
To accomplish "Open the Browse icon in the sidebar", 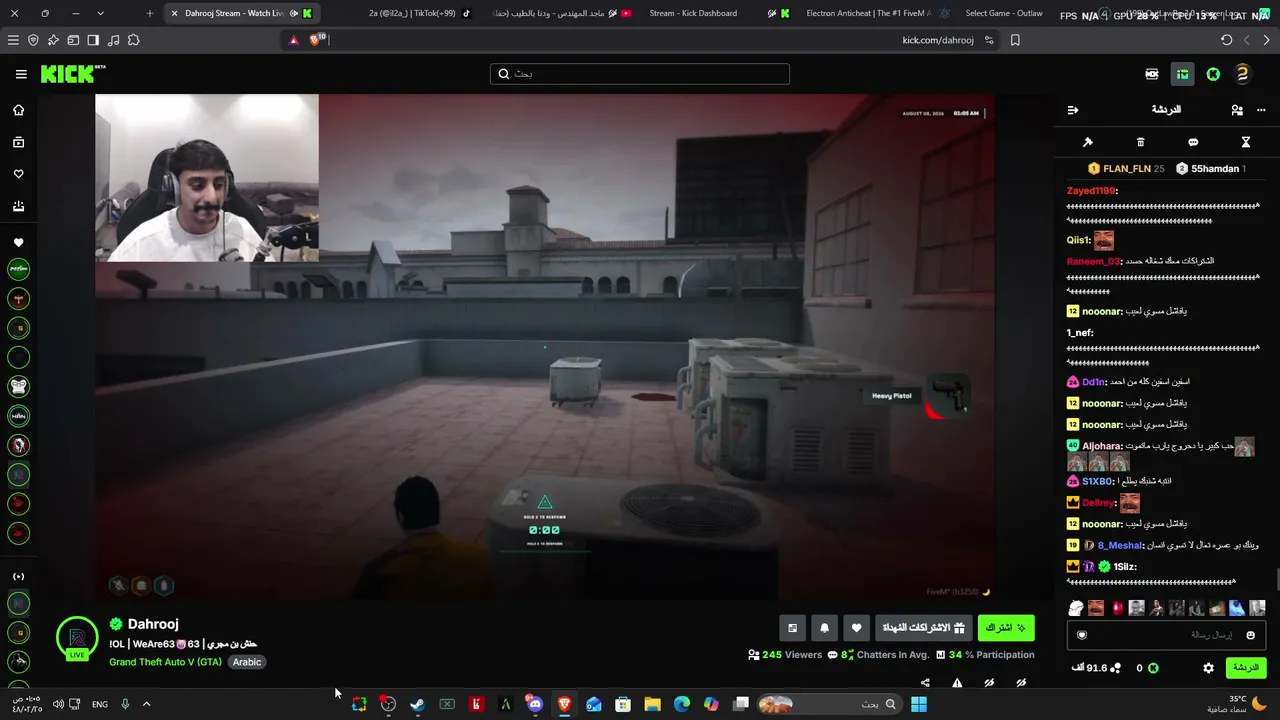I will [x=18, y=142].
